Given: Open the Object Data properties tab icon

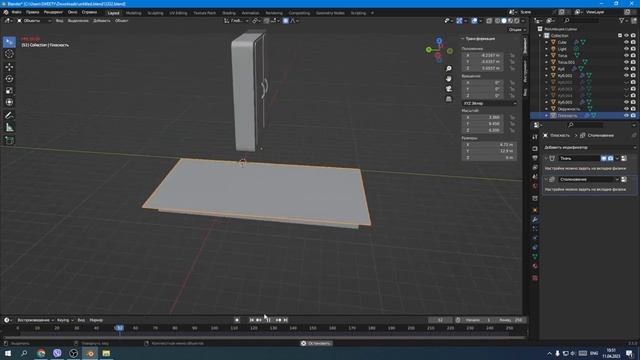Looking at the screenshot, I should [x=535, y=257].
